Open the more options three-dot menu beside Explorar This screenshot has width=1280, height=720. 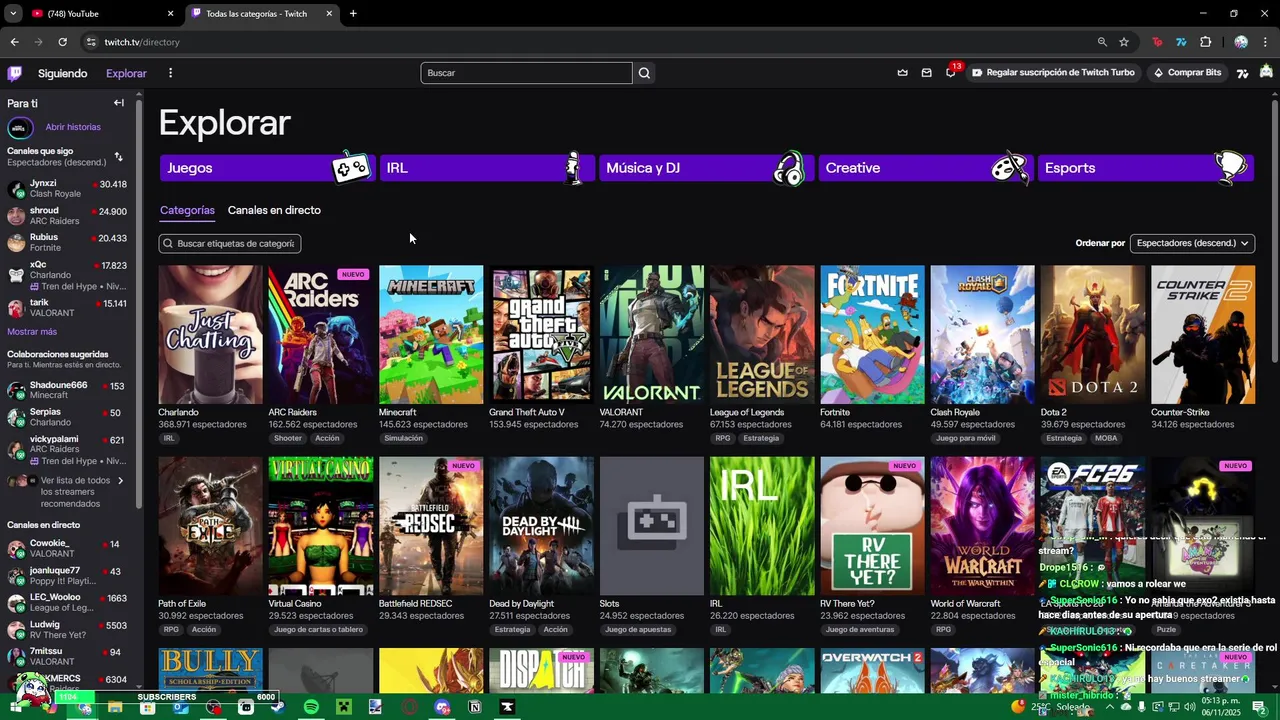(170, 73)
